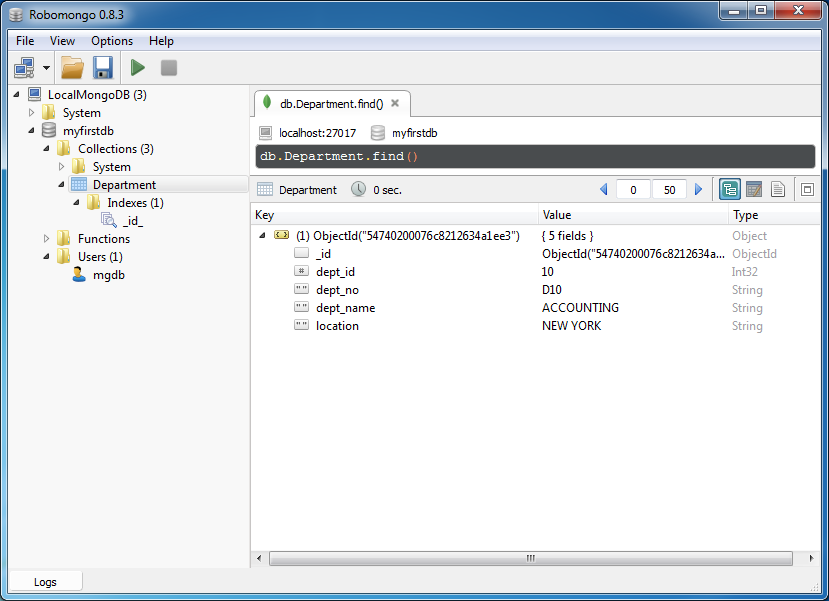Click the limit field showing 50
Image resolution: width=829 pixels, height=601 pixels.
(x=669, y=190)
